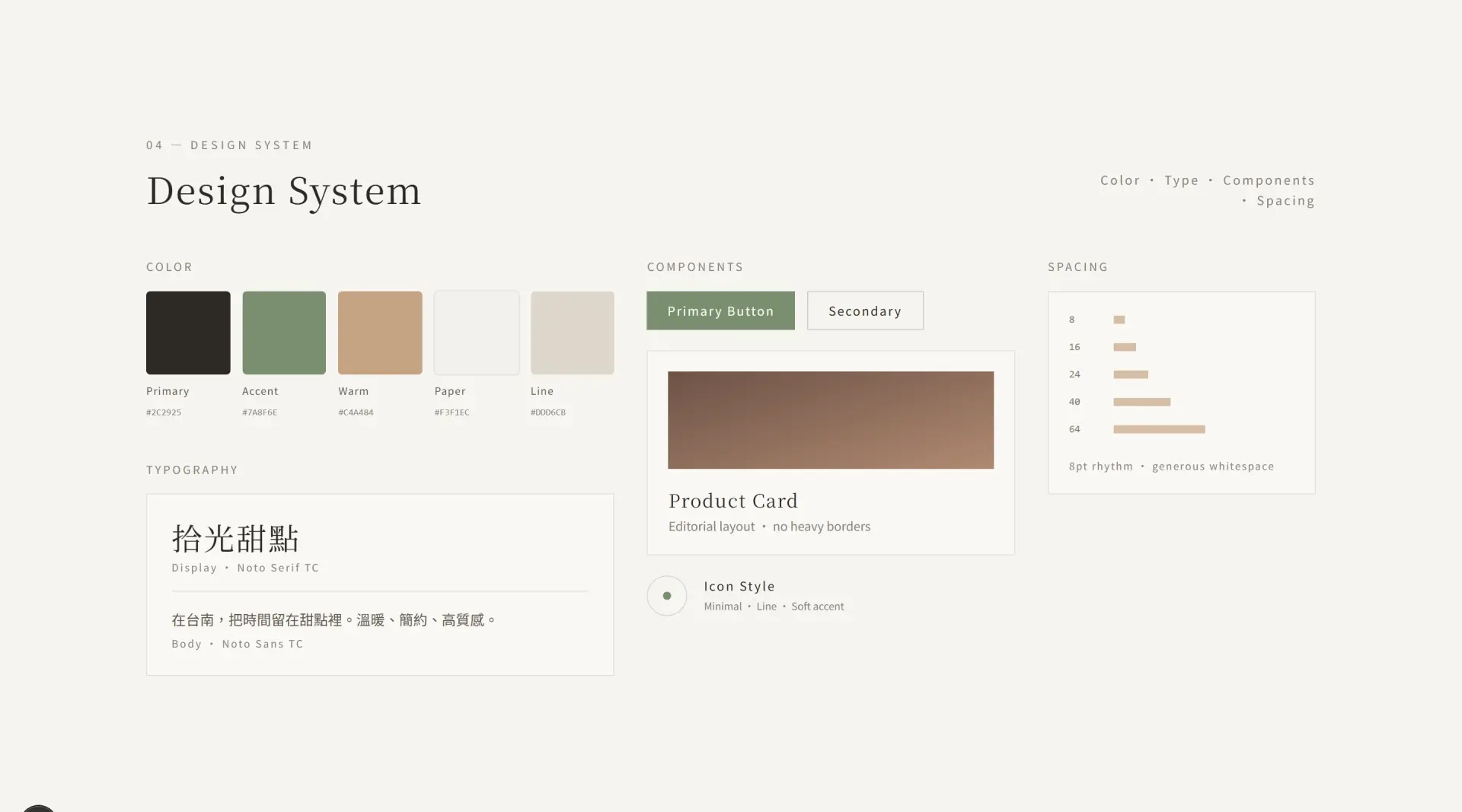Click the 8 spacing bar
The height and width of the screenshot is (812, 1462).
click(x=1119, y=320)
